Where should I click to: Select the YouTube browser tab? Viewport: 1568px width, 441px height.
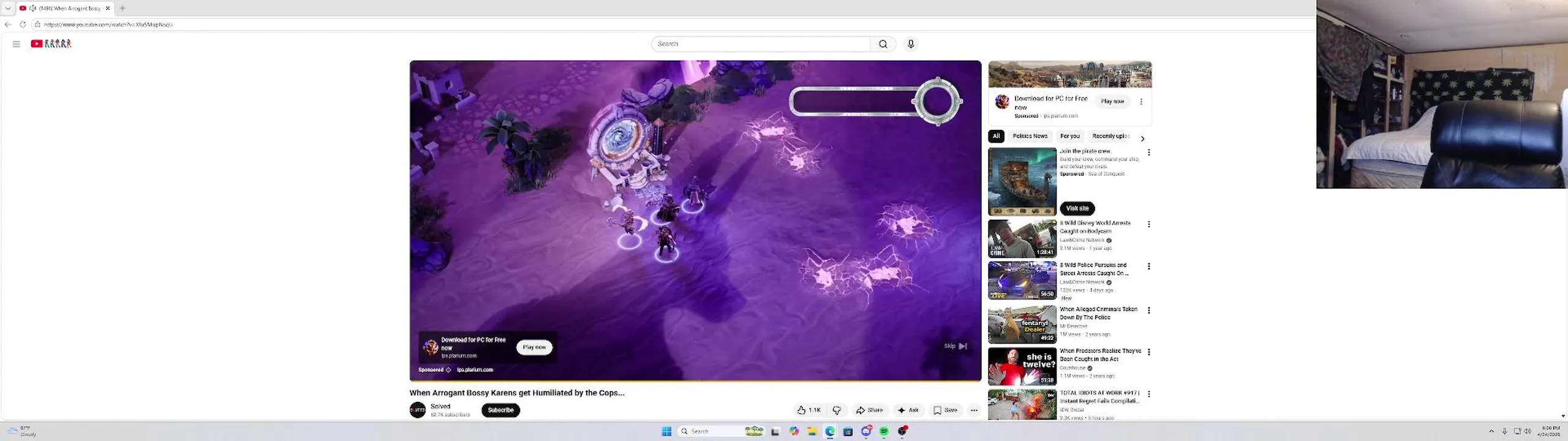tap(65, 8)
